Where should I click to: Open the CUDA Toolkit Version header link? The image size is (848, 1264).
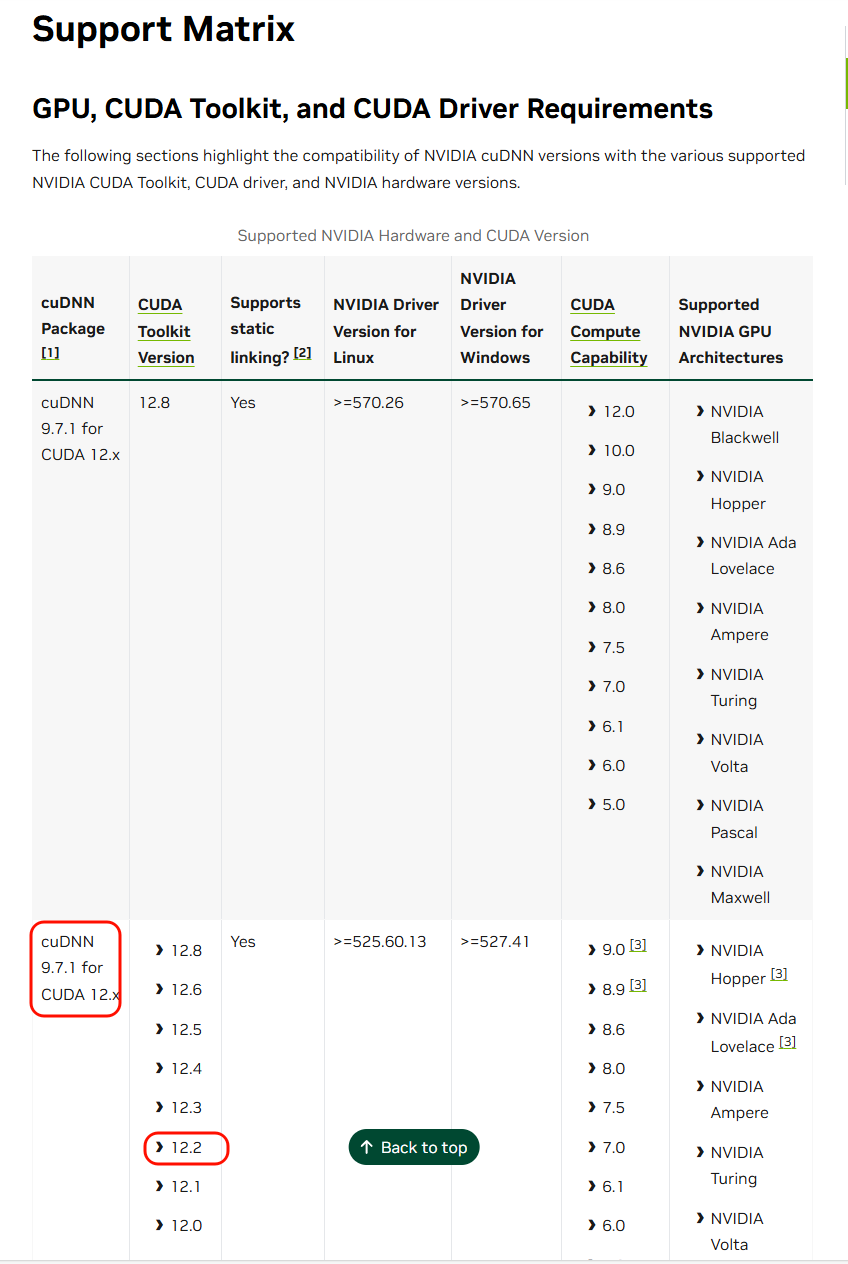click(165, 331)
